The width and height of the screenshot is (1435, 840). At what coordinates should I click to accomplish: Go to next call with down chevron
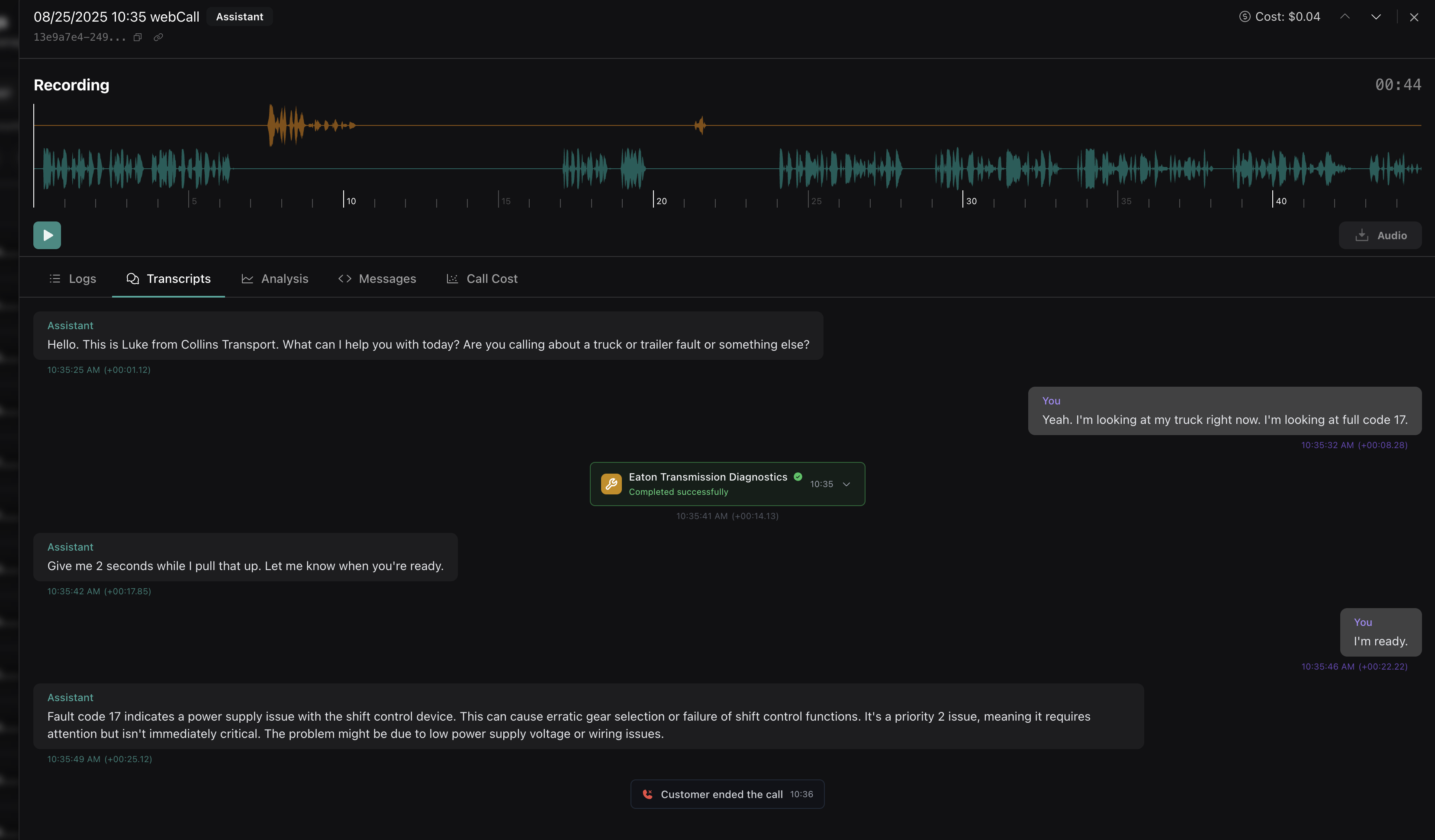[1376, 16]
